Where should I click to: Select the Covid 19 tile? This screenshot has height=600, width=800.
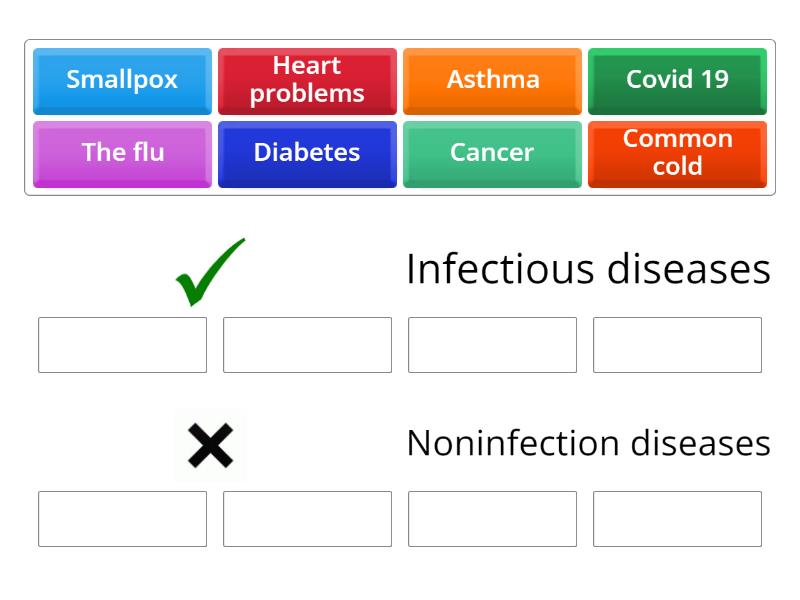pos(677,81)
